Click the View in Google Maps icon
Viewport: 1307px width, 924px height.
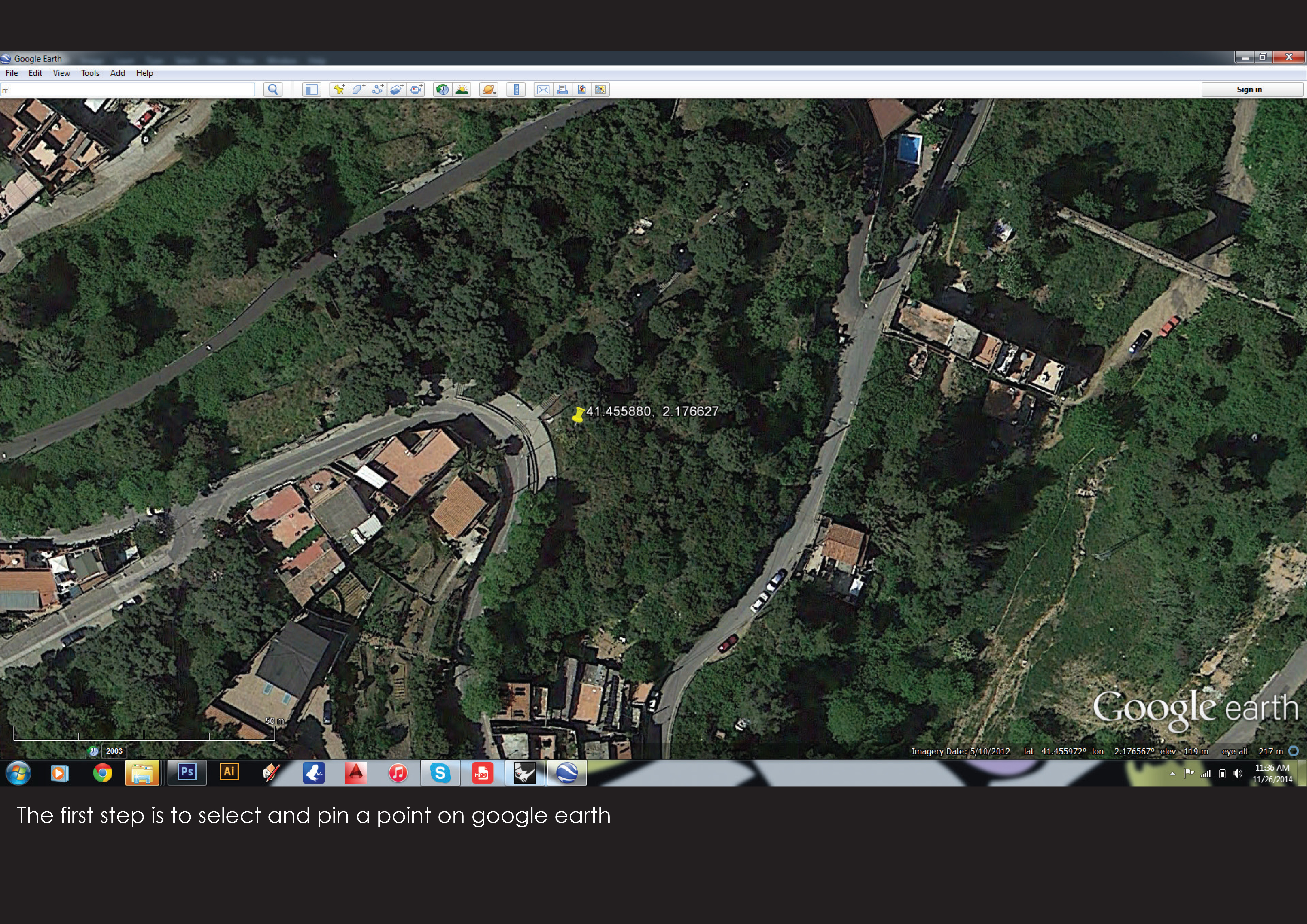click(581, 89)
